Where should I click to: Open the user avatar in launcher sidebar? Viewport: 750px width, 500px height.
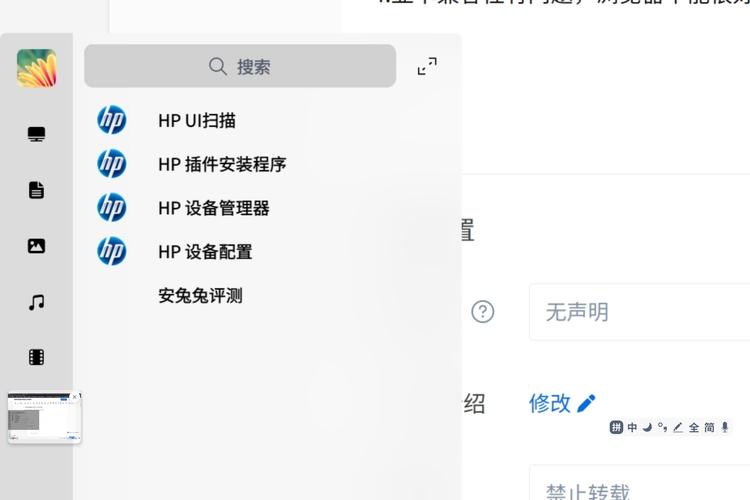tap(37, 68)
